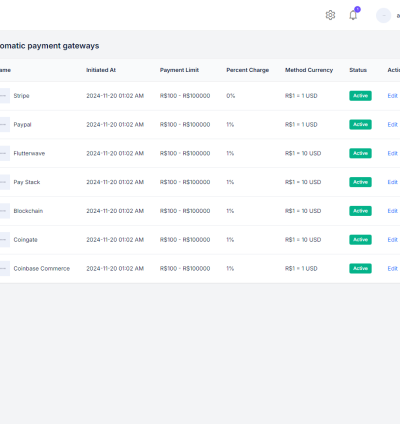Click the Initiated At column header
The image size is (400, 424).
pyautogui.click(x=101, y=70)
